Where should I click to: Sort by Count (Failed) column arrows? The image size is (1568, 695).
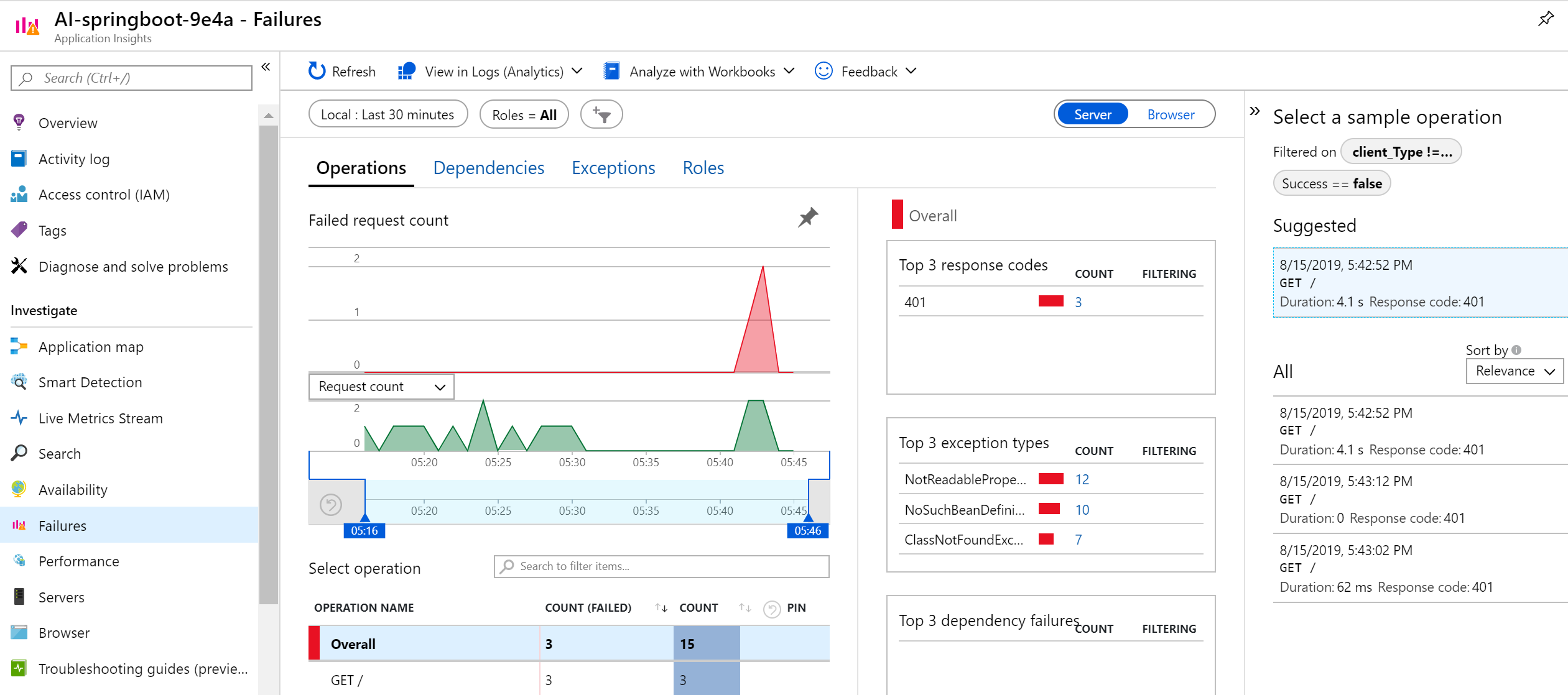[x=661, y=608]
